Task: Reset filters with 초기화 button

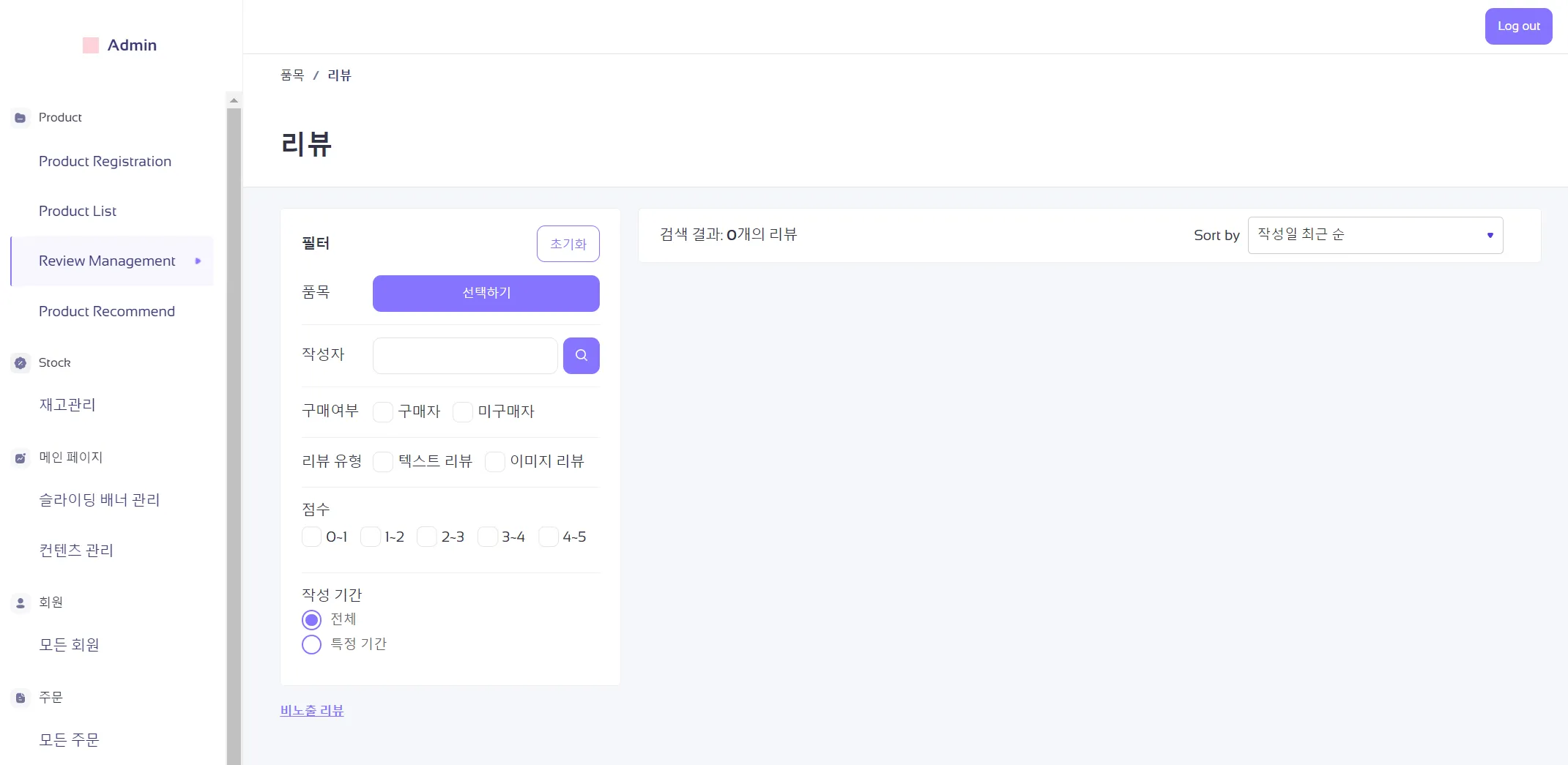Action: [568, 244]
